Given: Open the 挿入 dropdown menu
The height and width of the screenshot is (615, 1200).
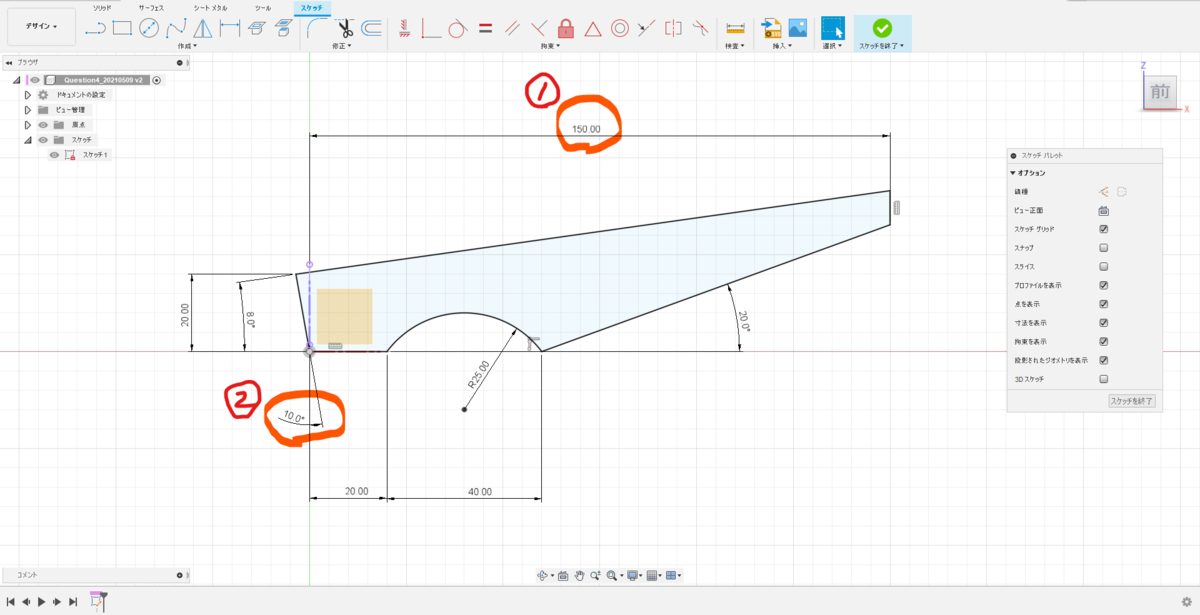Looking at the screenshot, I should coord(783,46).
